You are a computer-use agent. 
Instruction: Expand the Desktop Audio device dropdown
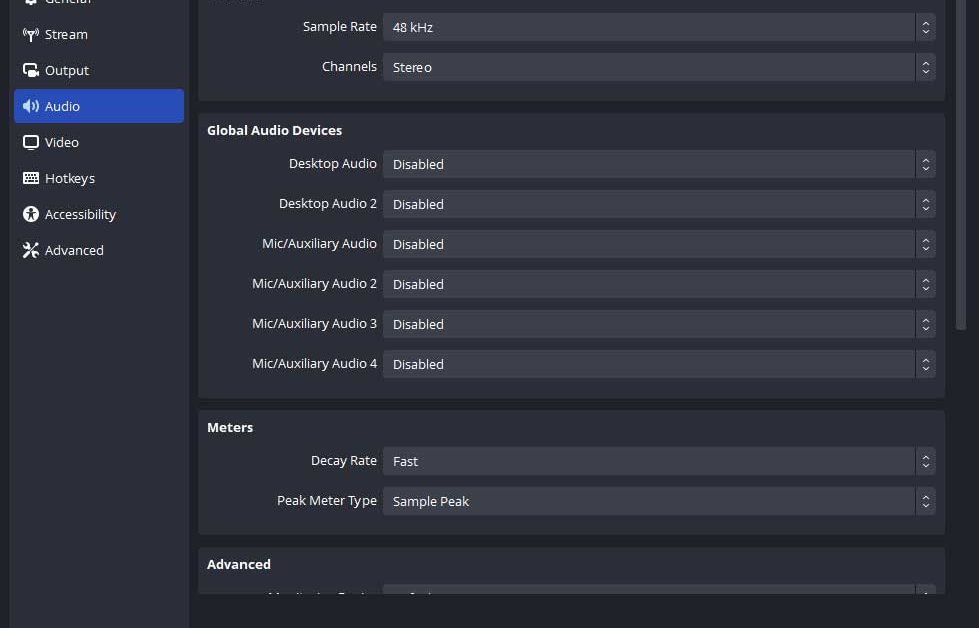tap(658, 164)
